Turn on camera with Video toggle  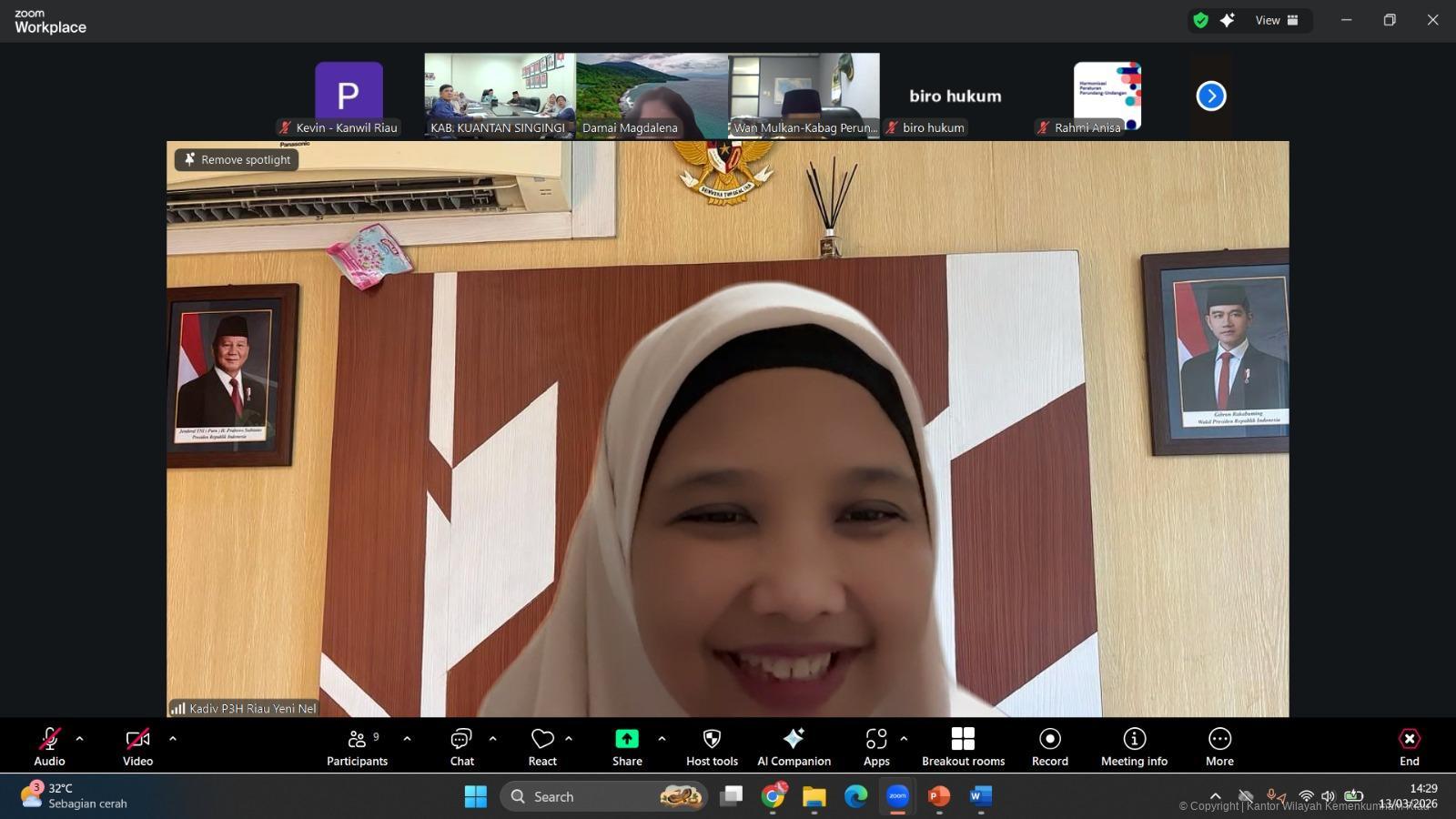(x=137, y=746)
